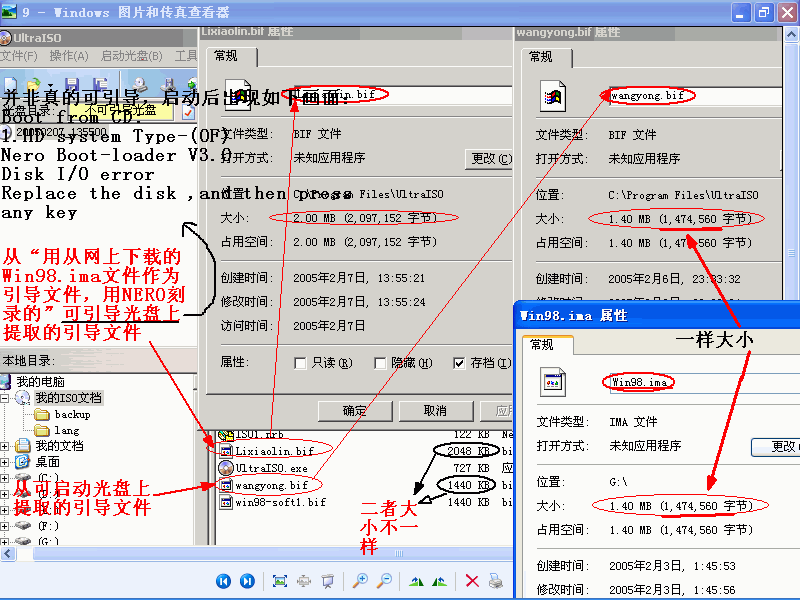Click the 727 KB size cell

(x=471, y=468)
